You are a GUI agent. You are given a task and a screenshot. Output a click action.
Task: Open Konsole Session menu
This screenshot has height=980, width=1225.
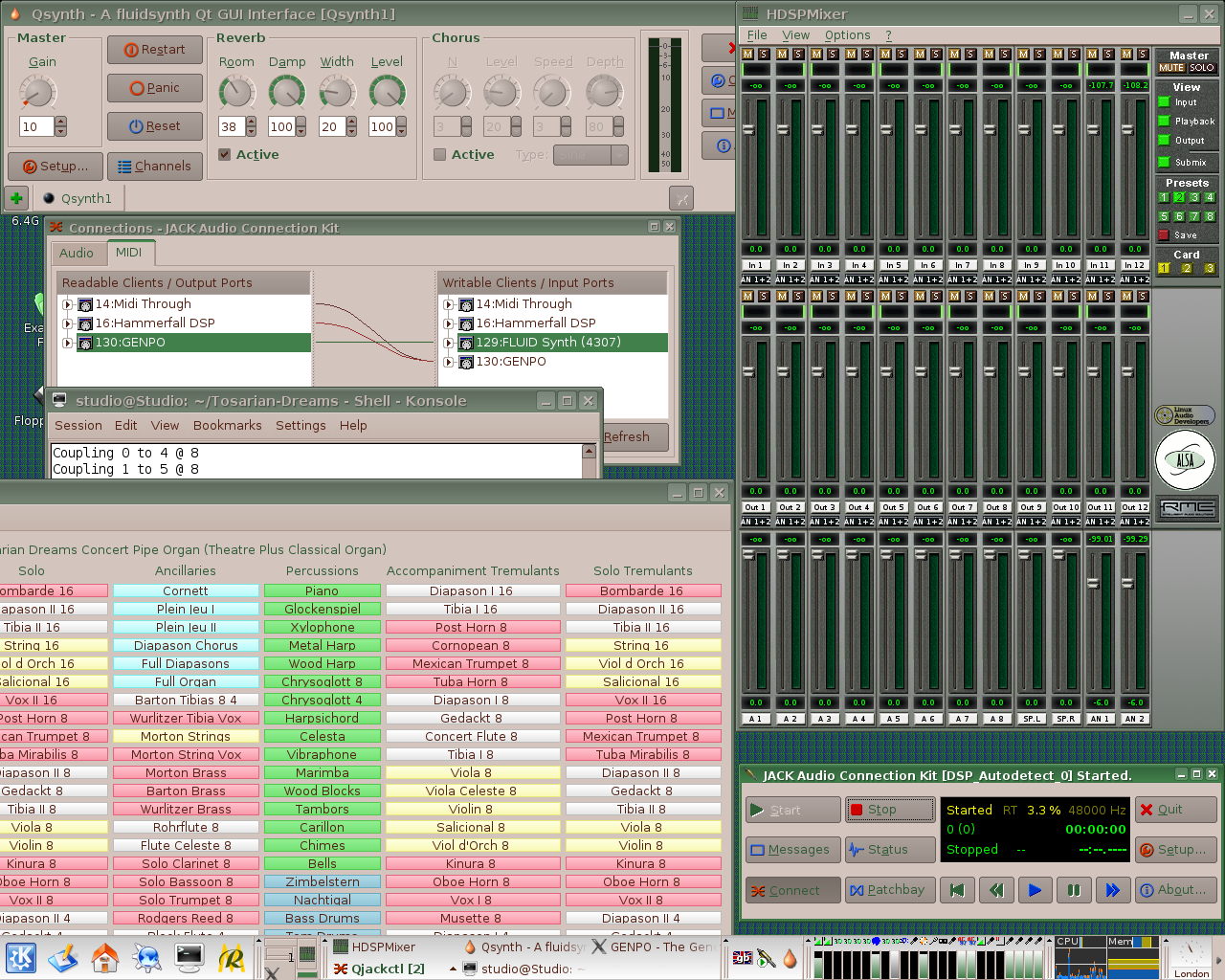(x=78, y=426)
